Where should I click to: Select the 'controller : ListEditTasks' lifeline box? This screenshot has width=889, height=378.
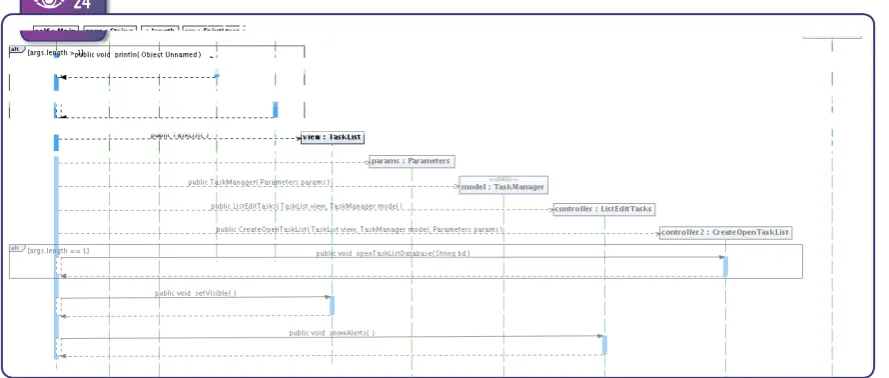tap(604, 209)
